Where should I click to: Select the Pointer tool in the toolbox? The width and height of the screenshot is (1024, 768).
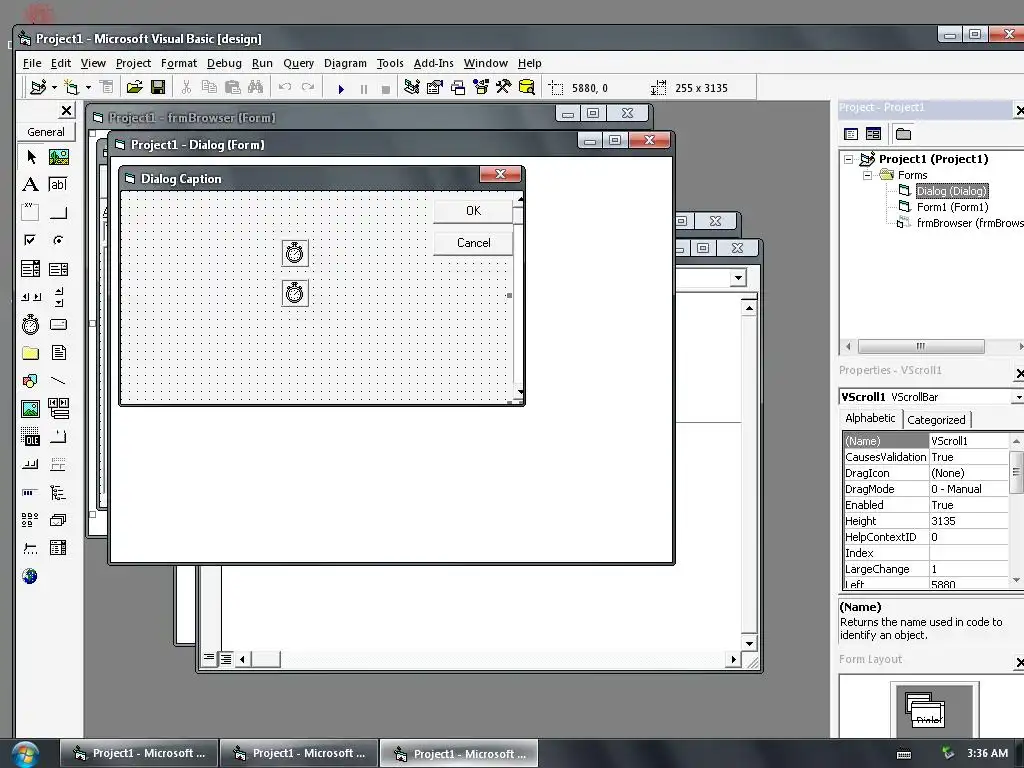click(x=31, y=157)
